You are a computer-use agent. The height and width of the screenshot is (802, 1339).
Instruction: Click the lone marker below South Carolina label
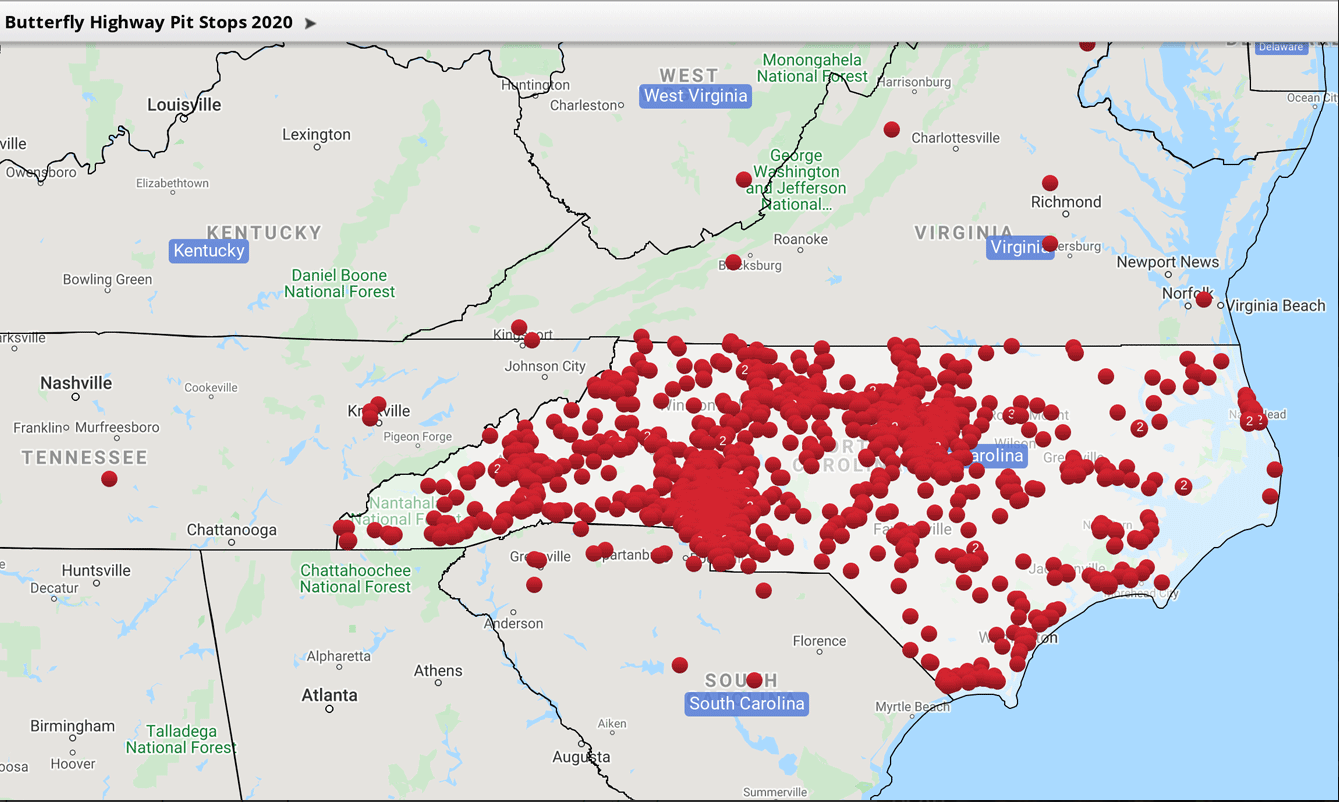680,664
